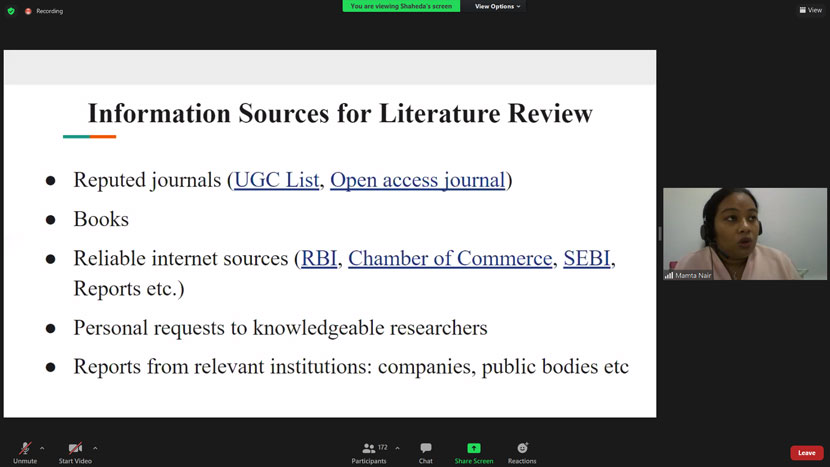Open the Chat panel
Image resolution: width=830 pixels, height=467 pixels.
pyautogui.click(x=426, y=449)
